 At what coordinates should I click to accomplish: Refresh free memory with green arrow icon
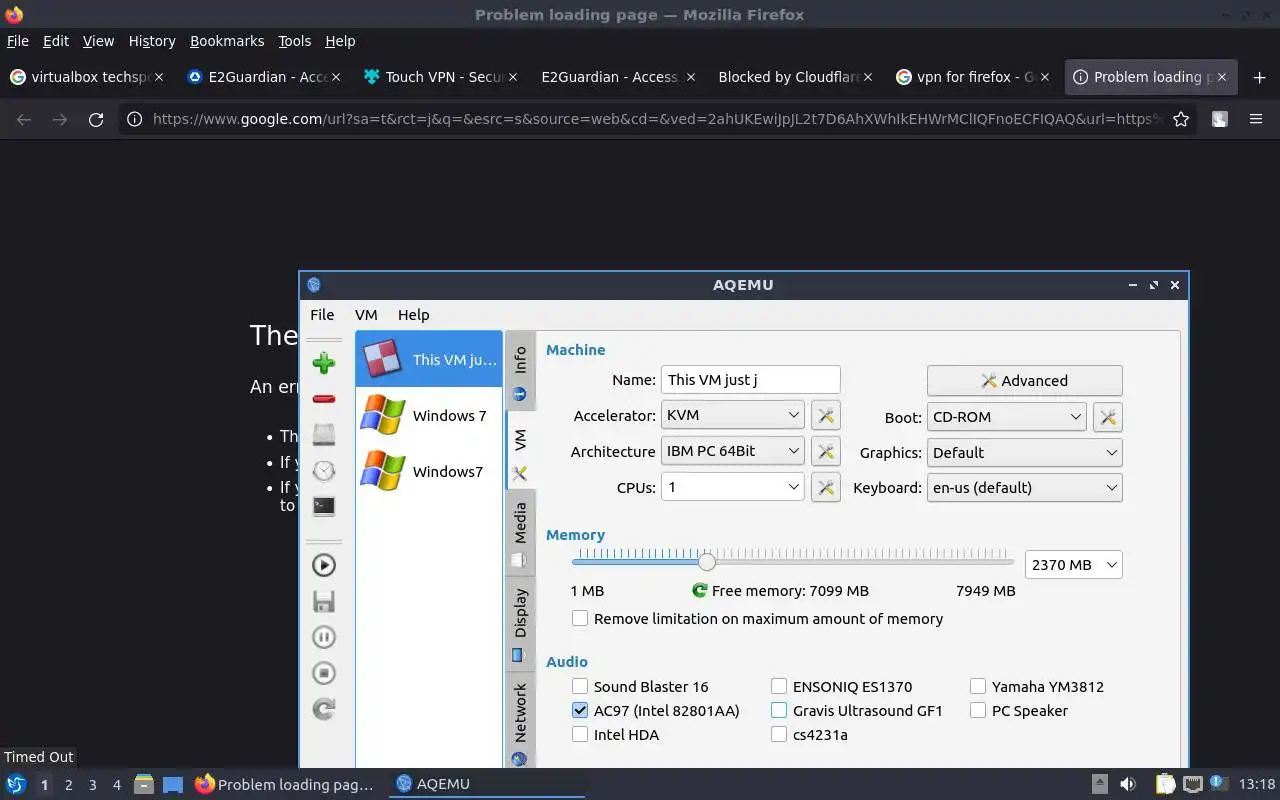(x=700, y=591)
